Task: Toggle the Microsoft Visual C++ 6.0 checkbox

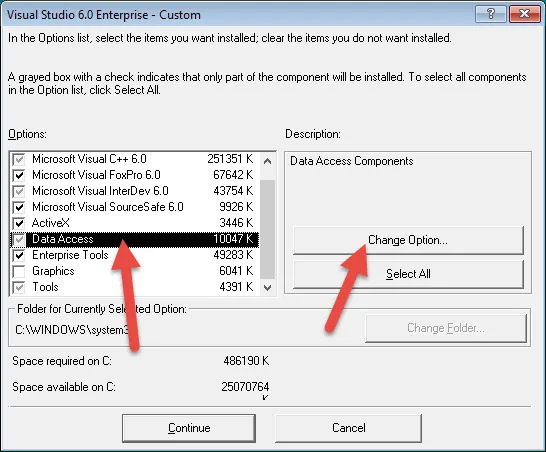Action: 19,159
